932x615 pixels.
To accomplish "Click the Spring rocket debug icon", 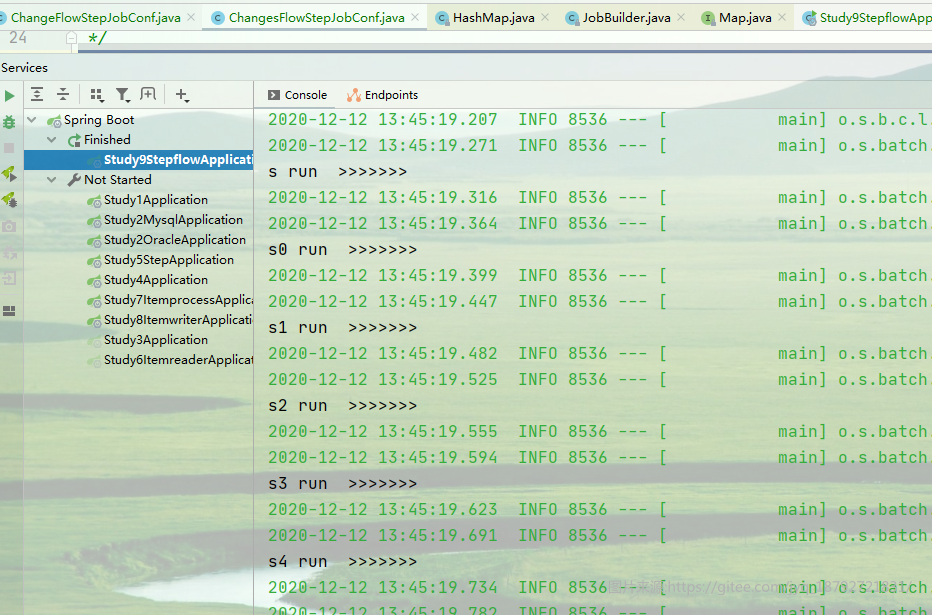I will coord(10,200).
